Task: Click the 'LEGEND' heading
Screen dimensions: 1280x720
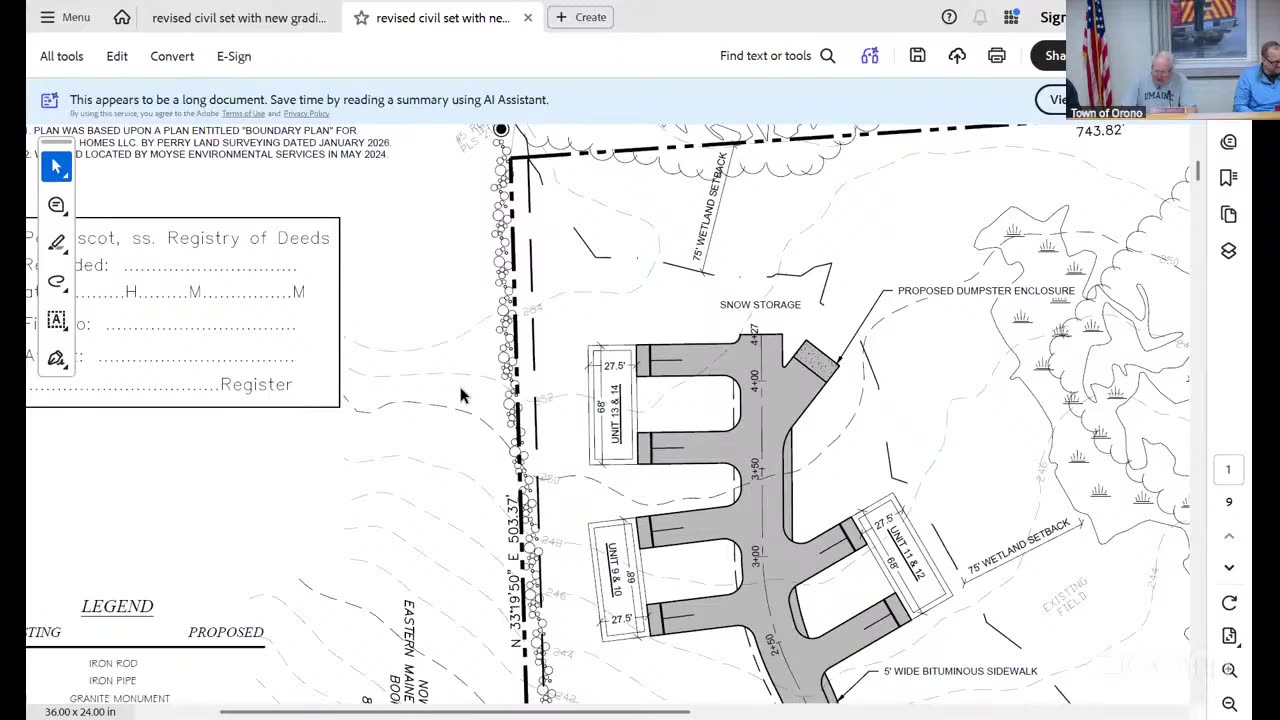Action: coord(117,606)
